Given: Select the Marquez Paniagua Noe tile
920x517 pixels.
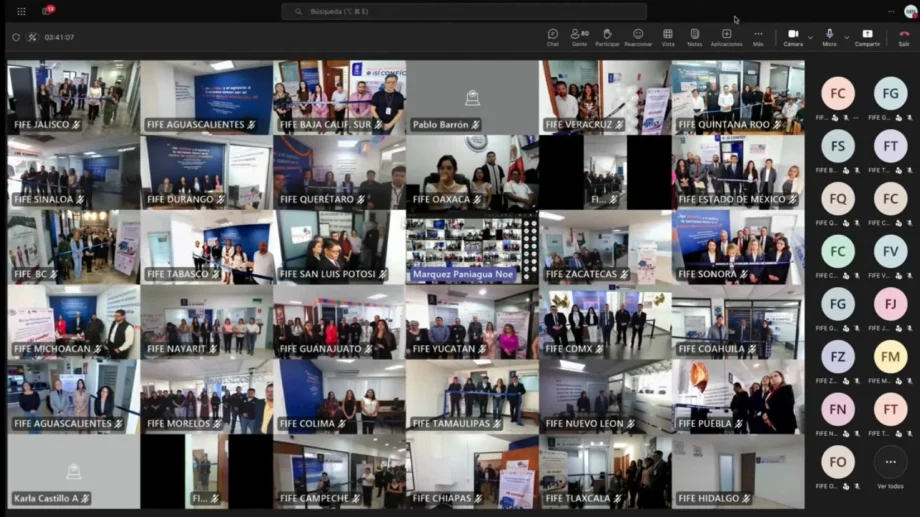Looking at the screenshot, I should (x=472, y=247).
